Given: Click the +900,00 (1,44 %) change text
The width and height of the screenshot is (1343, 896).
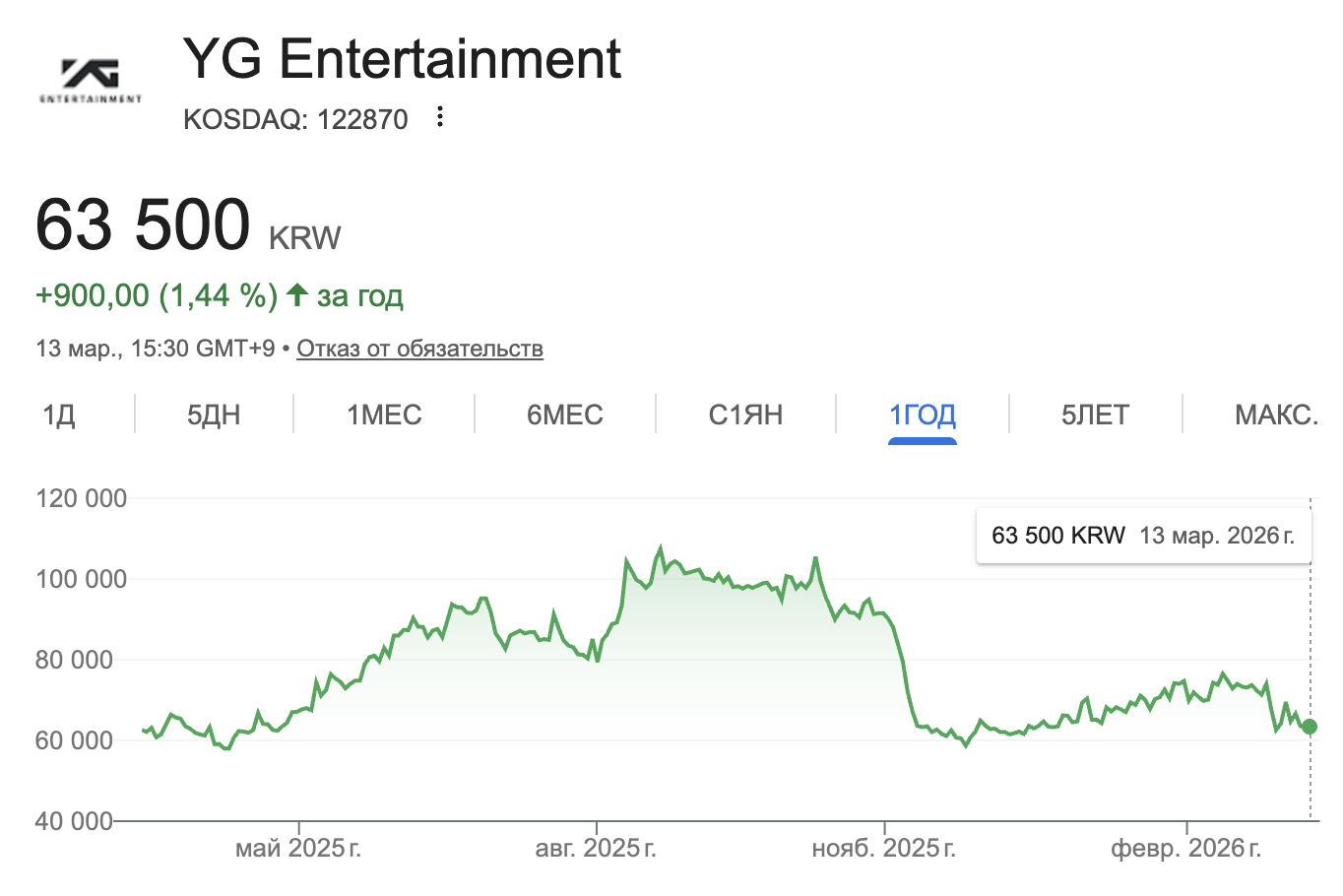Looking at the screenshot, I should point(157,295).
